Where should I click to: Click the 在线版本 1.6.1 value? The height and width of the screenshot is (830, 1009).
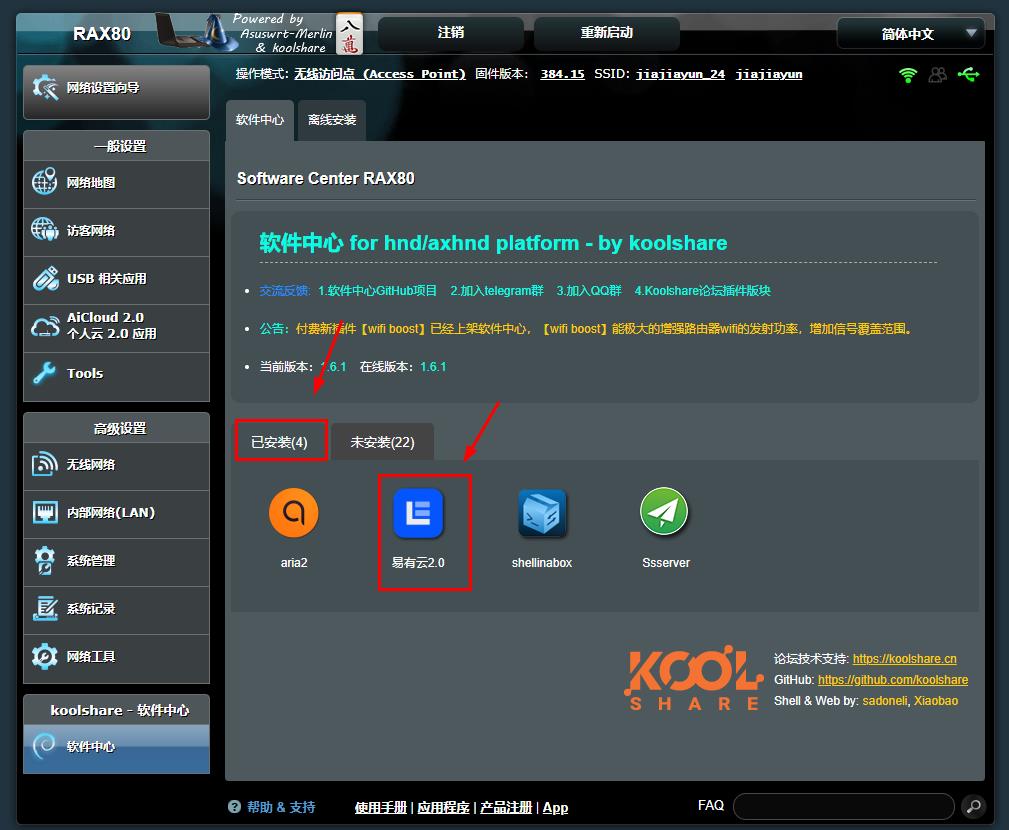[433, 367]
